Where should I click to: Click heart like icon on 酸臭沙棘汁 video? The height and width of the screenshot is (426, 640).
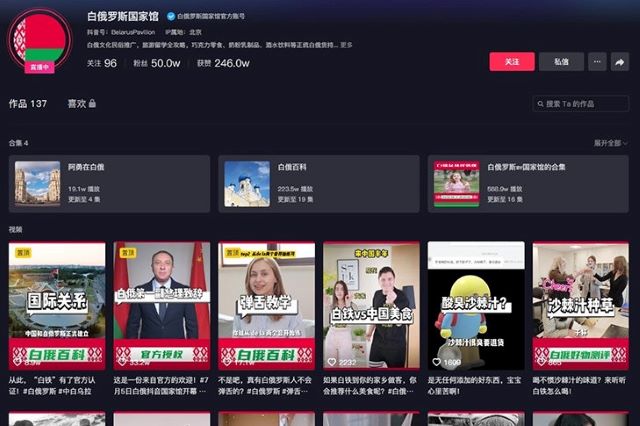point(436,362)
